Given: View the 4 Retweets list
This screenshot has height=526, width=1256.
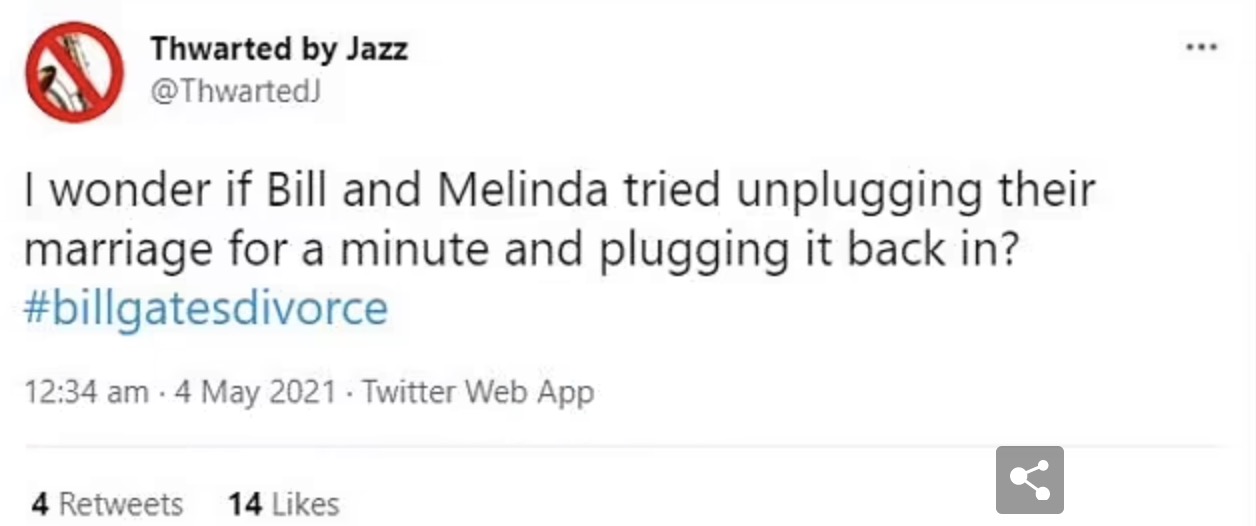Looking at the screenshot, I should pyautogui.click(x=107, y=503).
